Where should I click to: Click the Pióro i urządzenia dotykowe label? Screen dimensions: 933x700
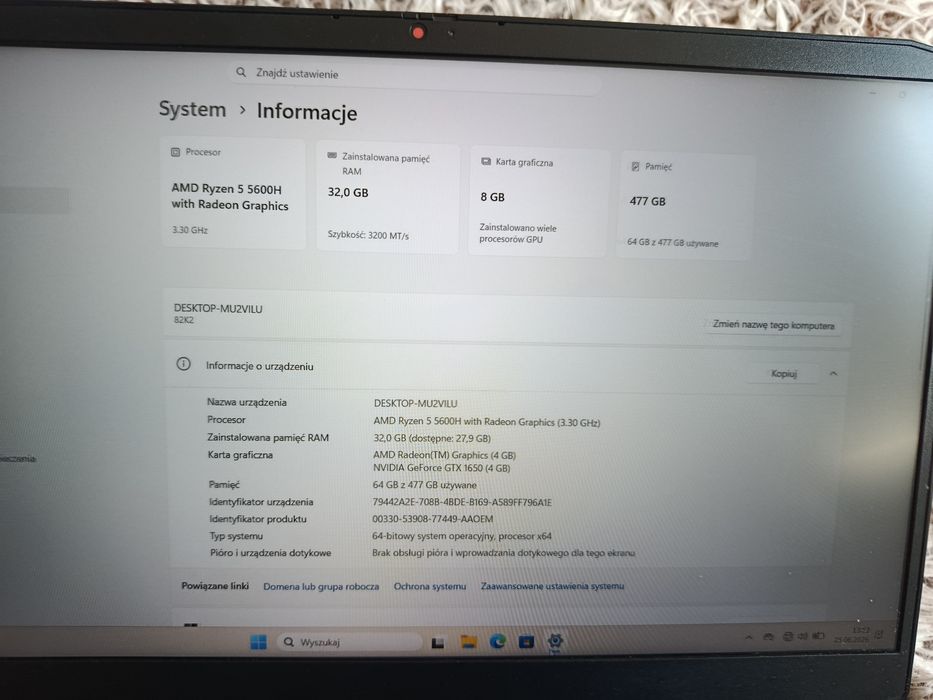pyautogui.click(x=270, y=553)
